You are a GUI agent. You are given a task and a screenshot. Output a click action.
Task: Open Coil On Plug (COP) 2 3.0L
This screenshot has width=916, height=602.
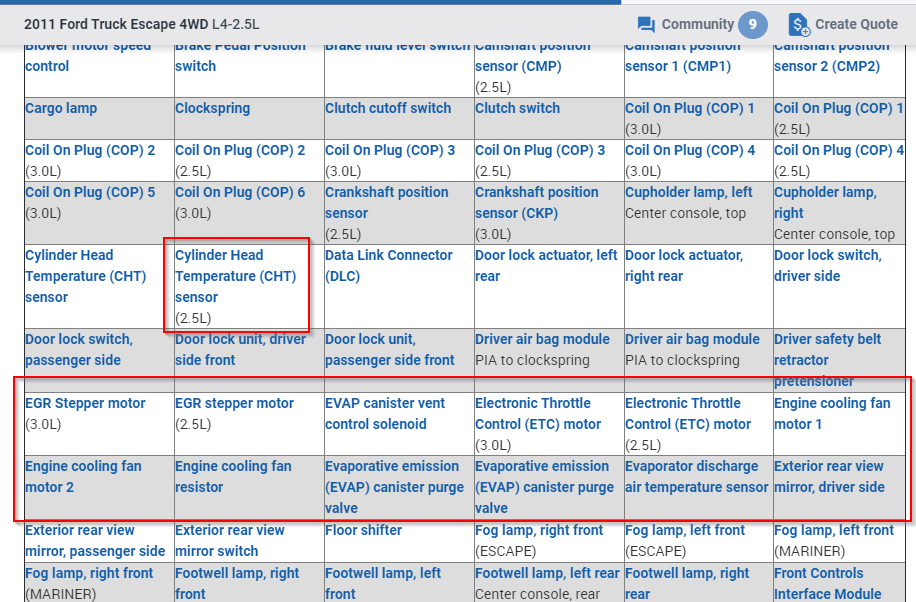(x=90, y=150)
